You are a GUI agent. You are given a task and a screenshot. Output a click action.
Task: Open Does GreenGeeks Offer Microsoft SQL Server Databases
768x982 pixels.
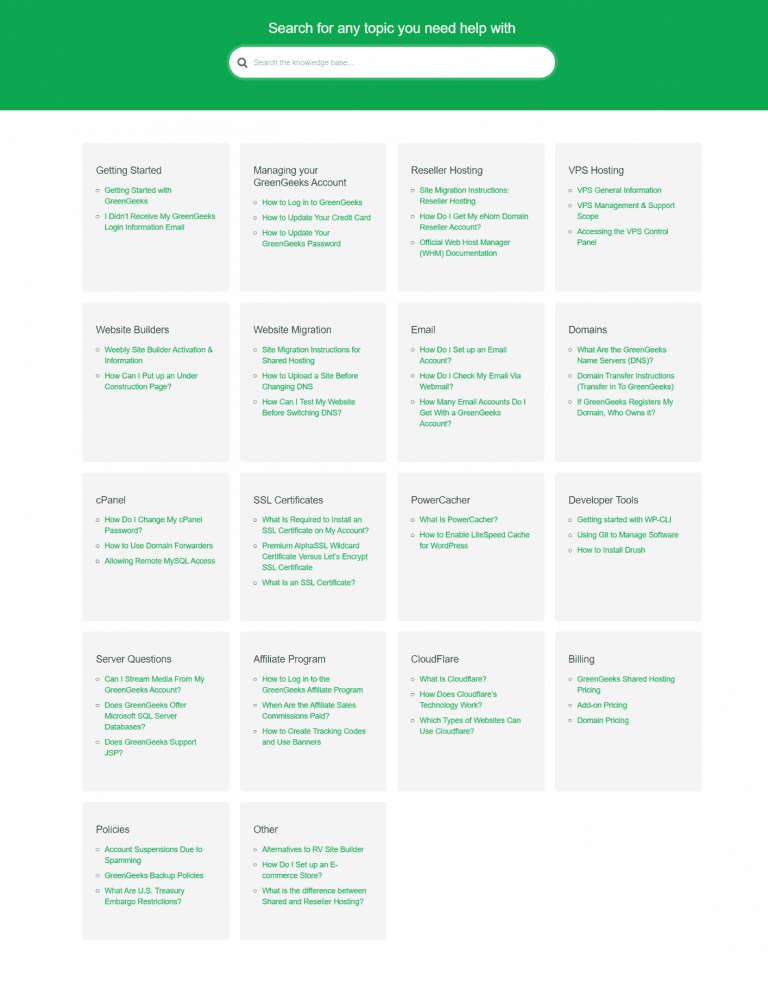pos(145,716)
